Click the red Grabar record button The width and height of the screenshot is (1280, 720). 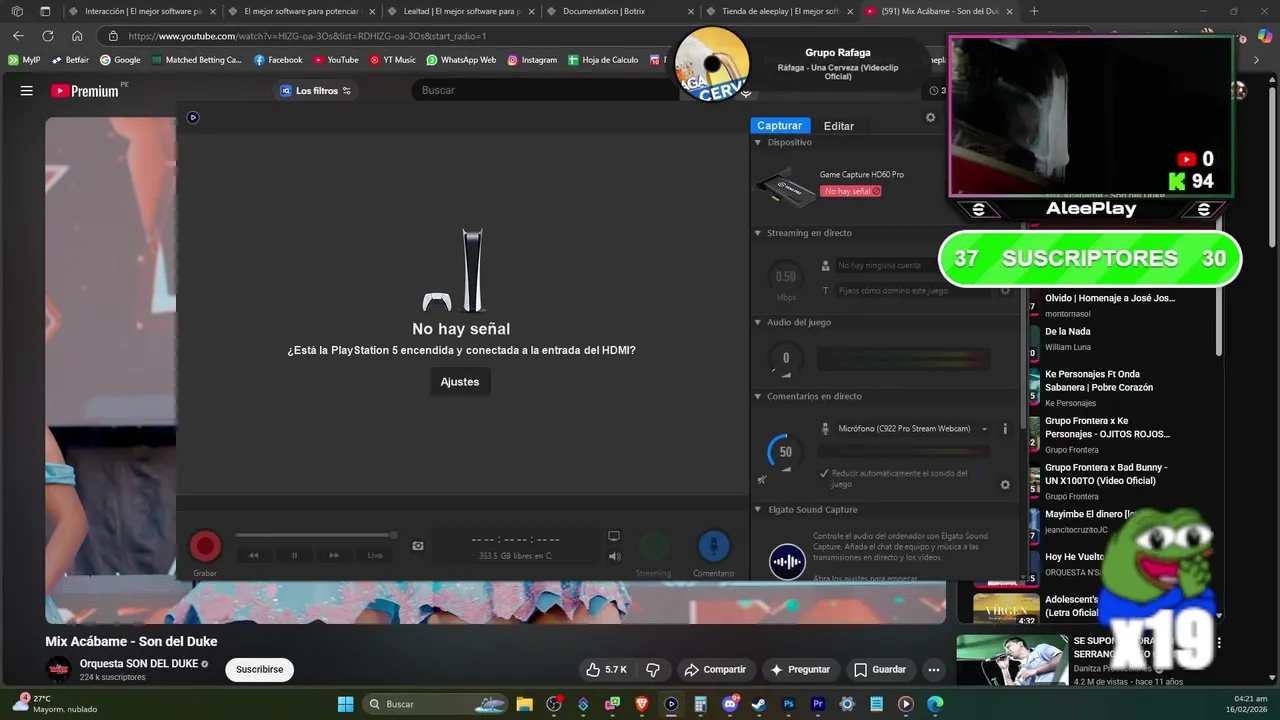tap(205, 546)
